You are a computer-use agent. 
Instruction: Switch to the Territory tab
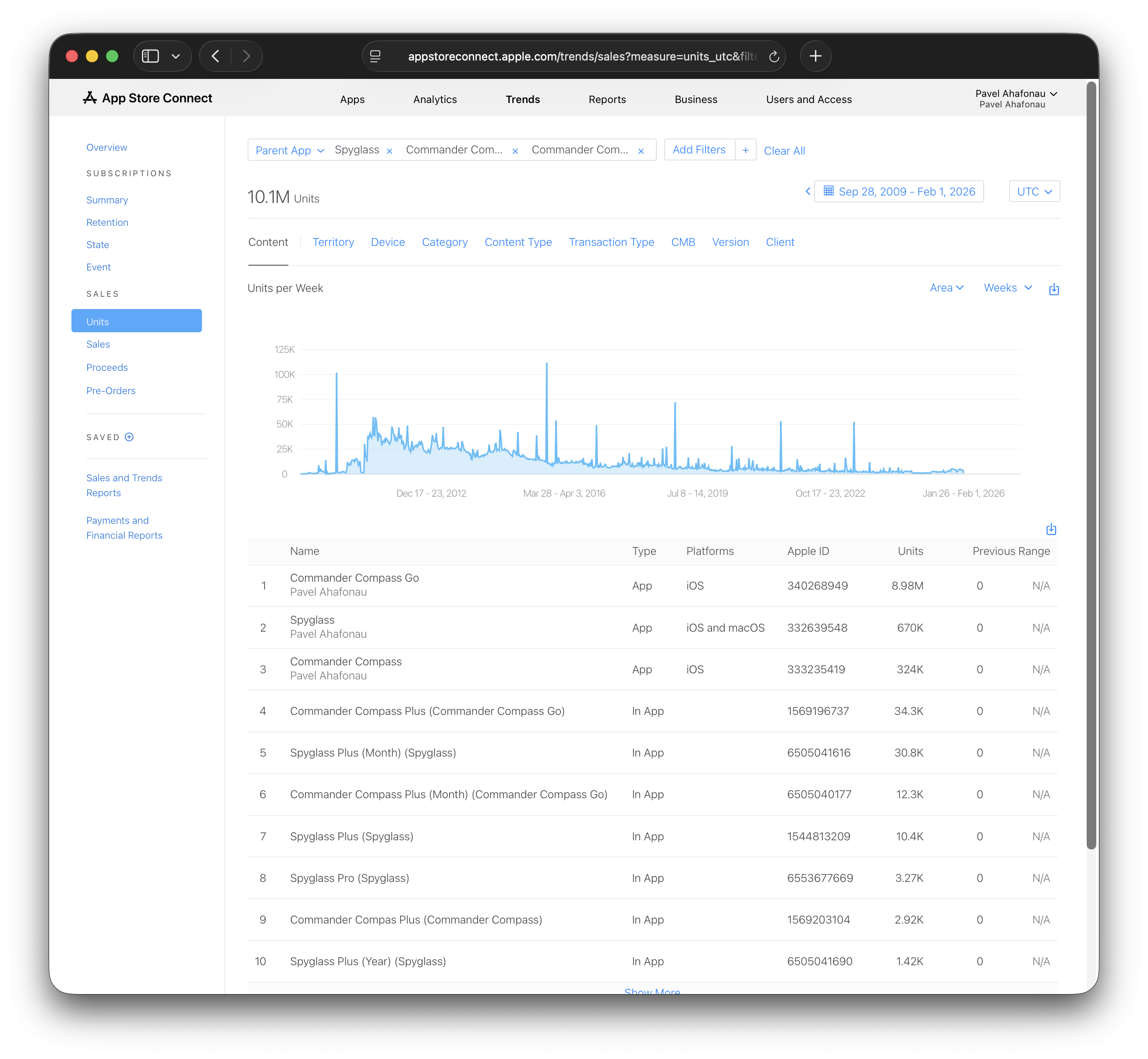point(333,242)
